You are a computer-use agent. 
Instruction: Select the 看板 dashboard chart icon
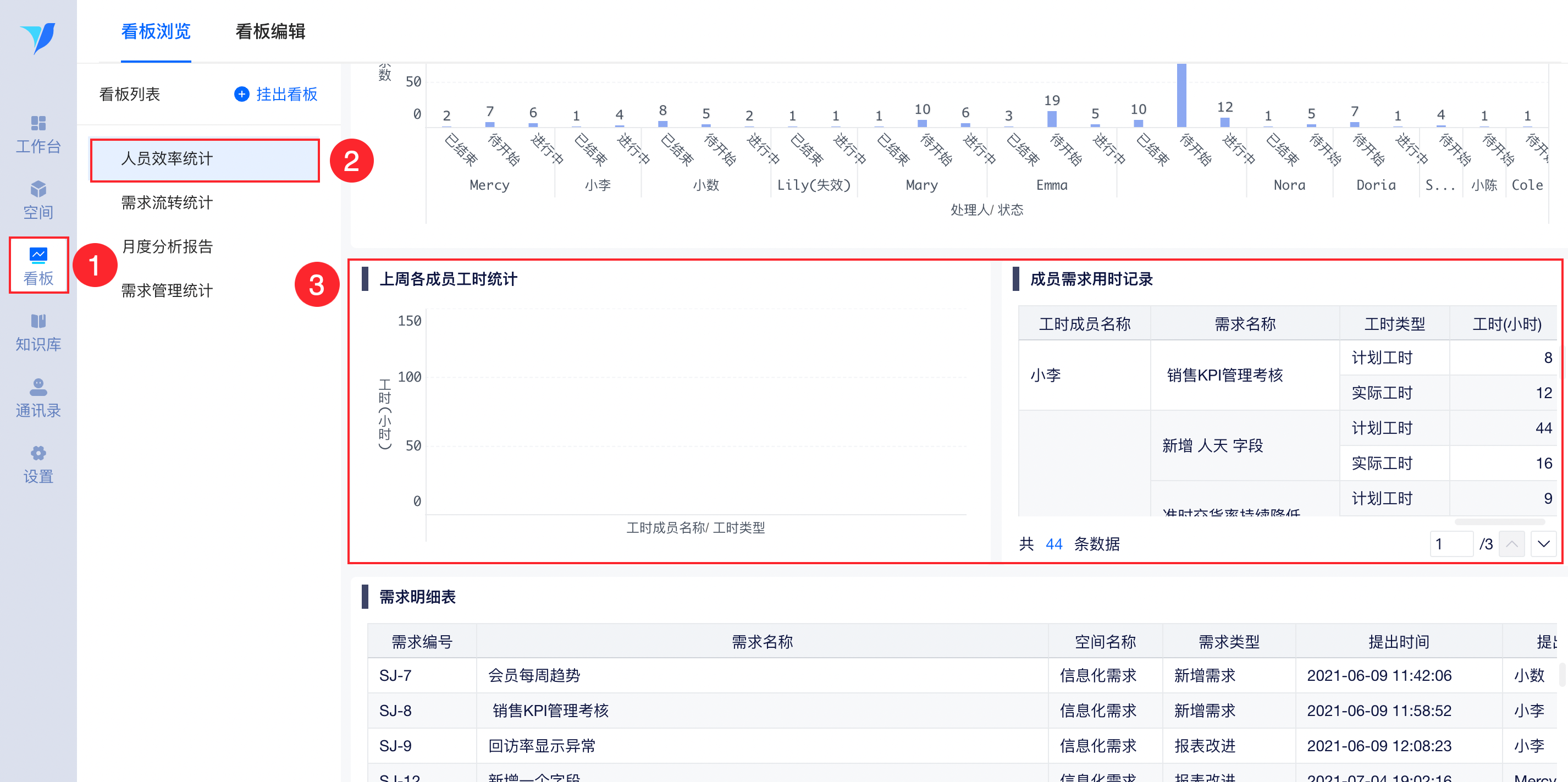click(x=38, y=255)
